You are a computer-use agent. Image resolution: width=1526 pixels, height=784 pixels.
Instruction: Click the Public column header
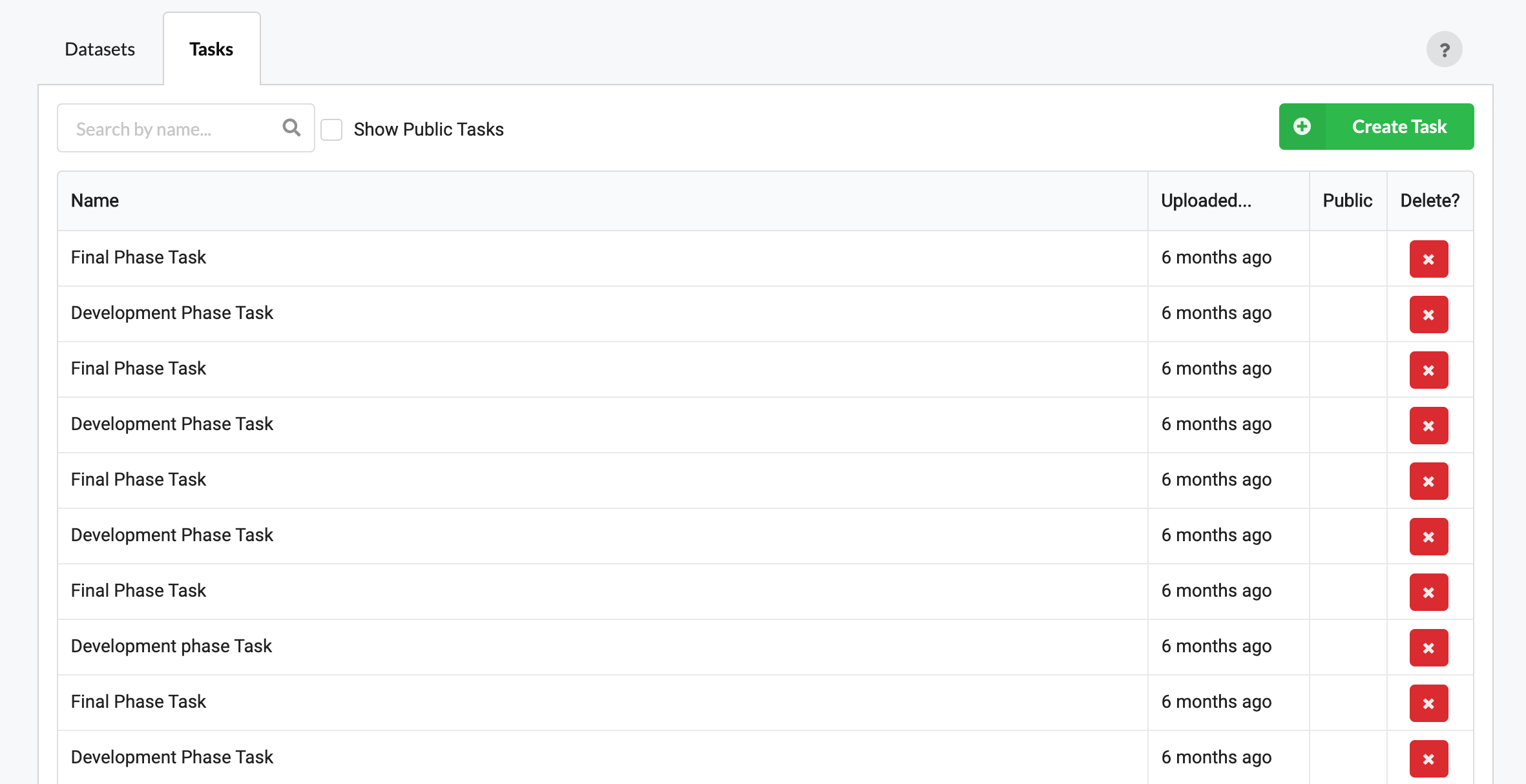(x=1347, y=200)
